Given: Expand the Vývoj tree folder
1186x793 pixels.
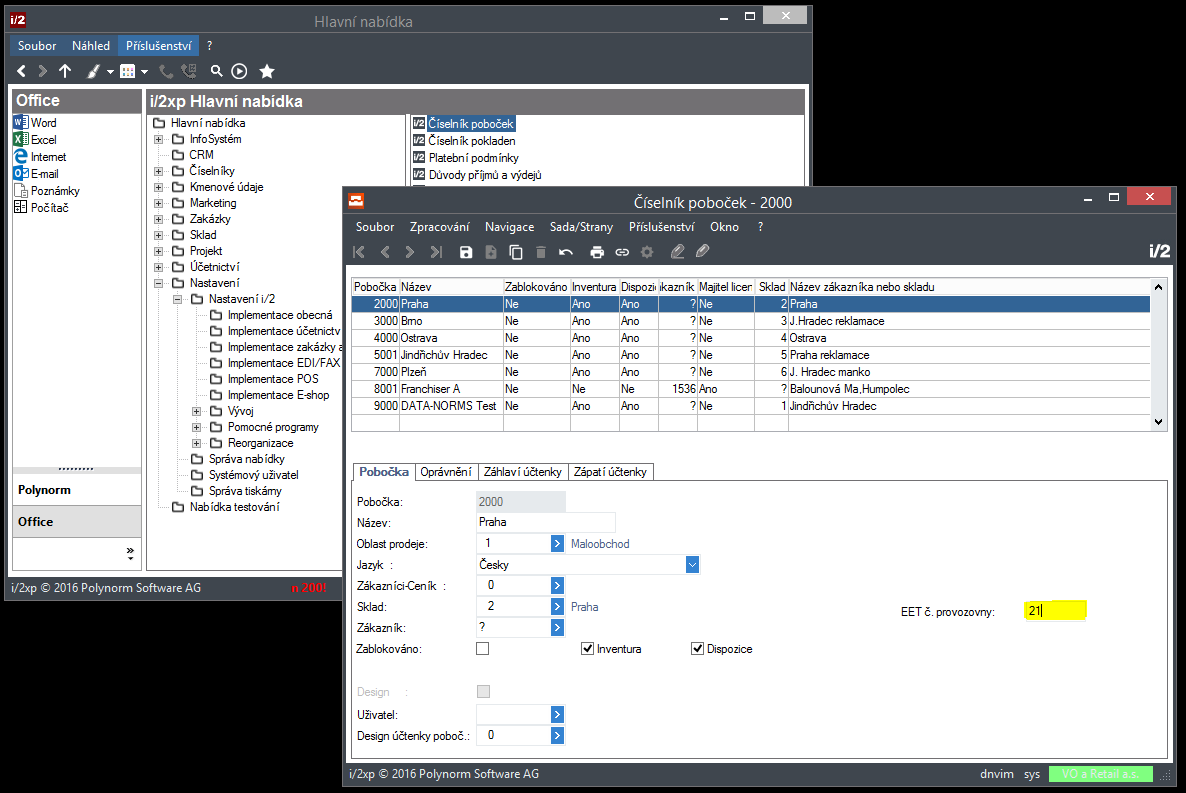Looking at the screenshot, I should click(196, 411).
